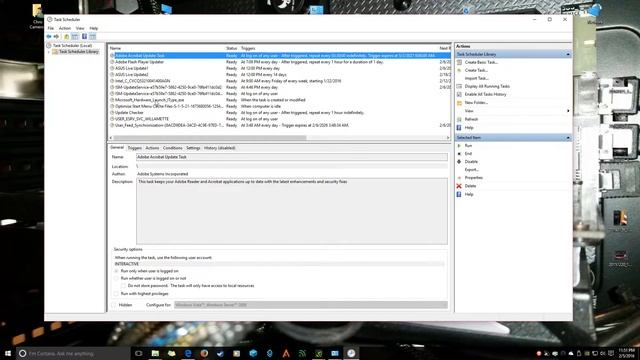Viewport: 640px width, 360px height.
Task: Select the ASUS Live Update1 task row
Action: point(280,68)
